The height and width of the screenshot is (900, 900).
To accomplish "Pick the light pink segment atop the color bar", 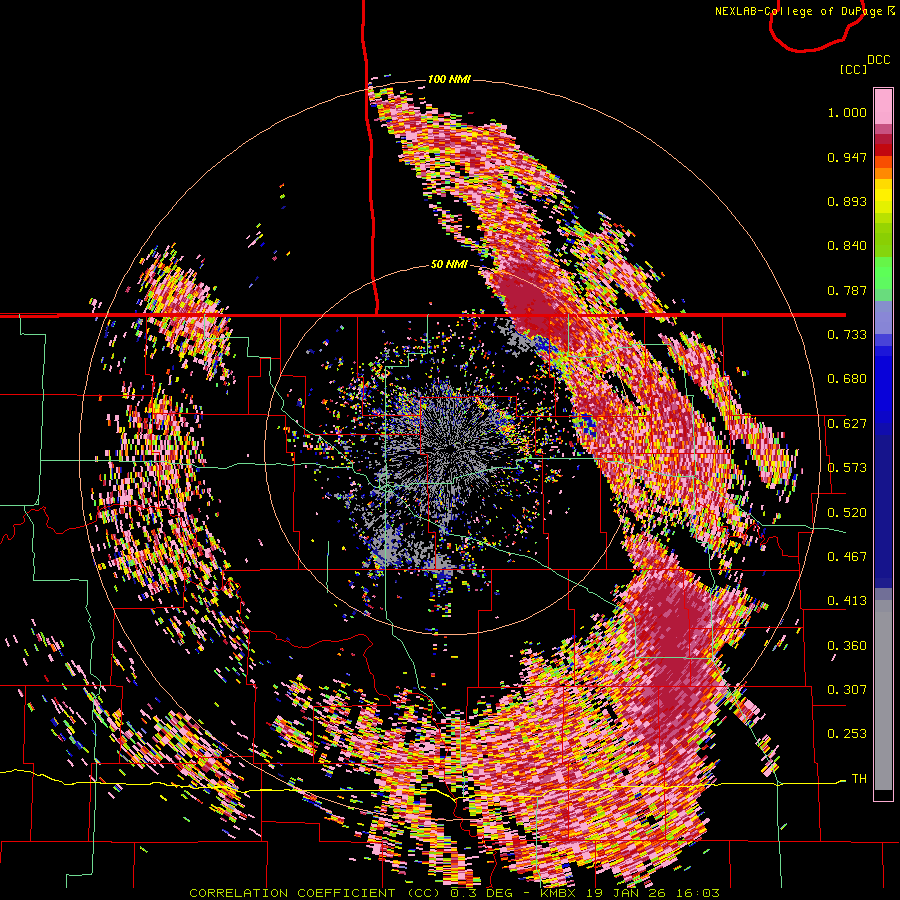I will point(883,107).
